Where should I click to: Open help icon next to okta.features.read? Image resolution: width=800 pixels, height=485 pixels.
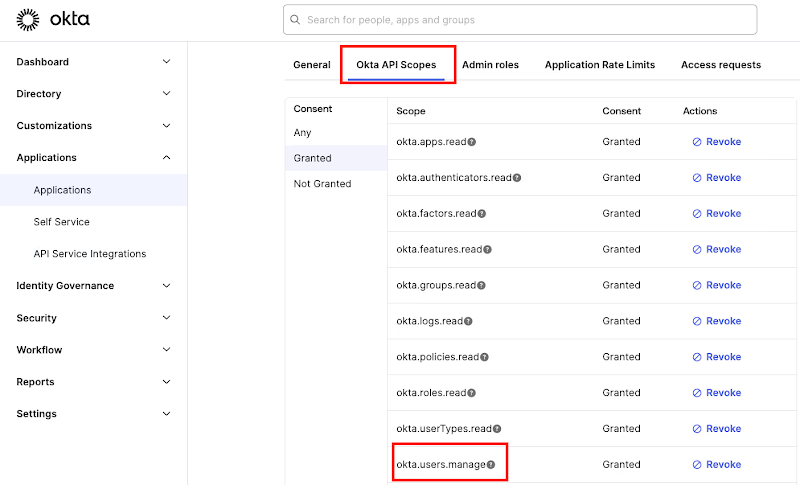point(487,249)
